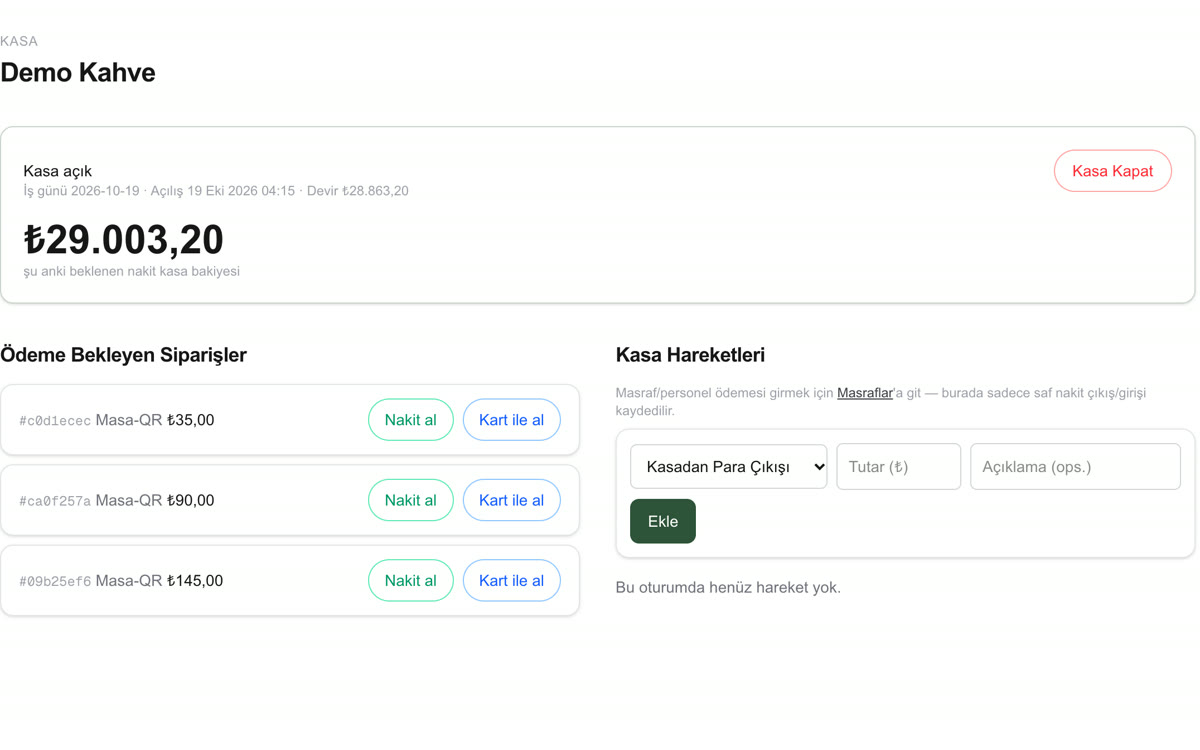This screenshot has height=750, width=1200.
Task: Click the business day and Devir info line
Action: [x=216, y=191]
